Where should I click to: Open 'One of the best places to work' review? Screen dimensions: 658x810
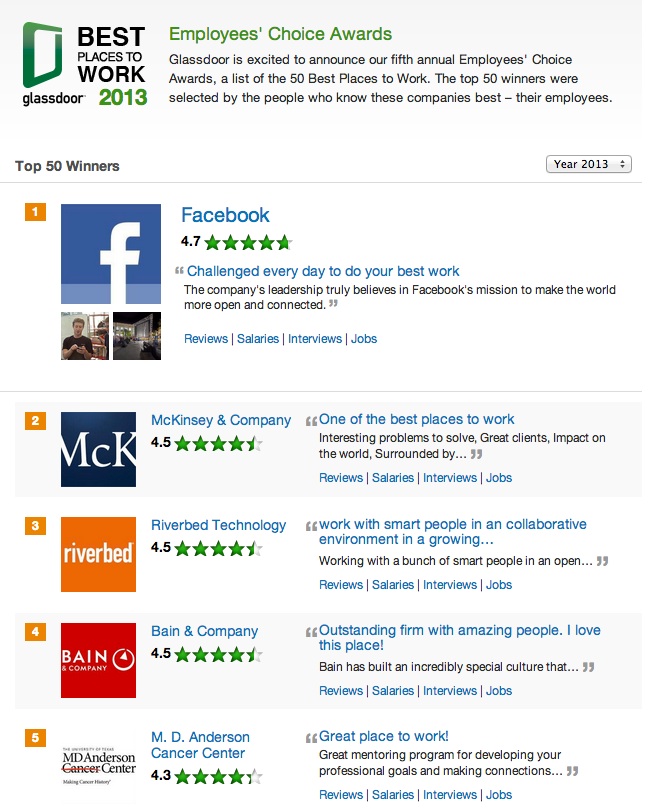click(x=417, y=420)
